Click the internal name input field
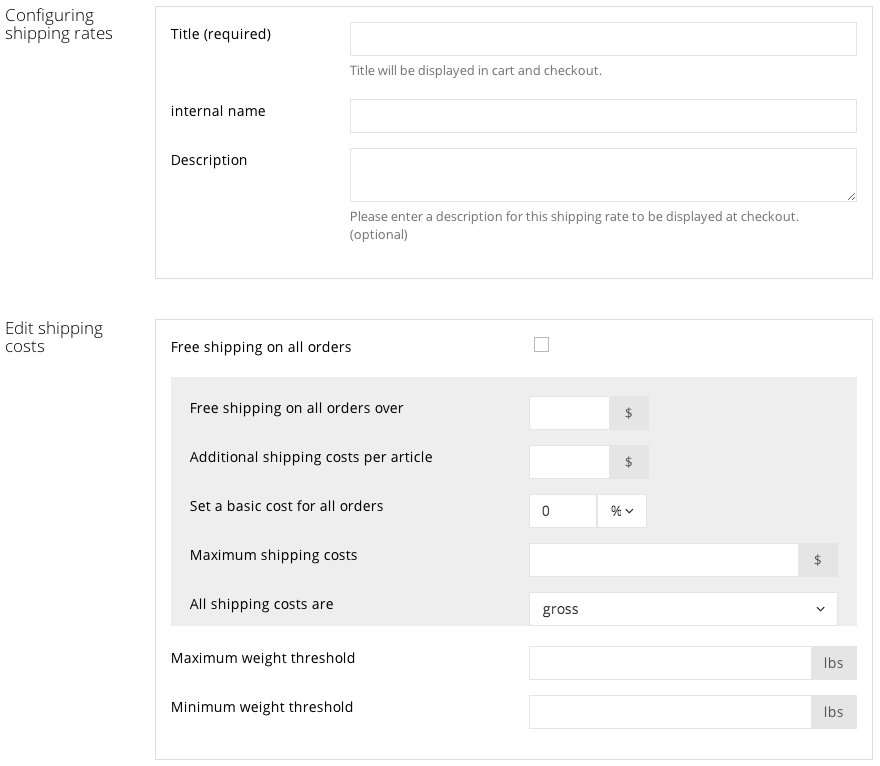Image resolution: width=880 pixels, height=766 pixels. coord(602,116)
